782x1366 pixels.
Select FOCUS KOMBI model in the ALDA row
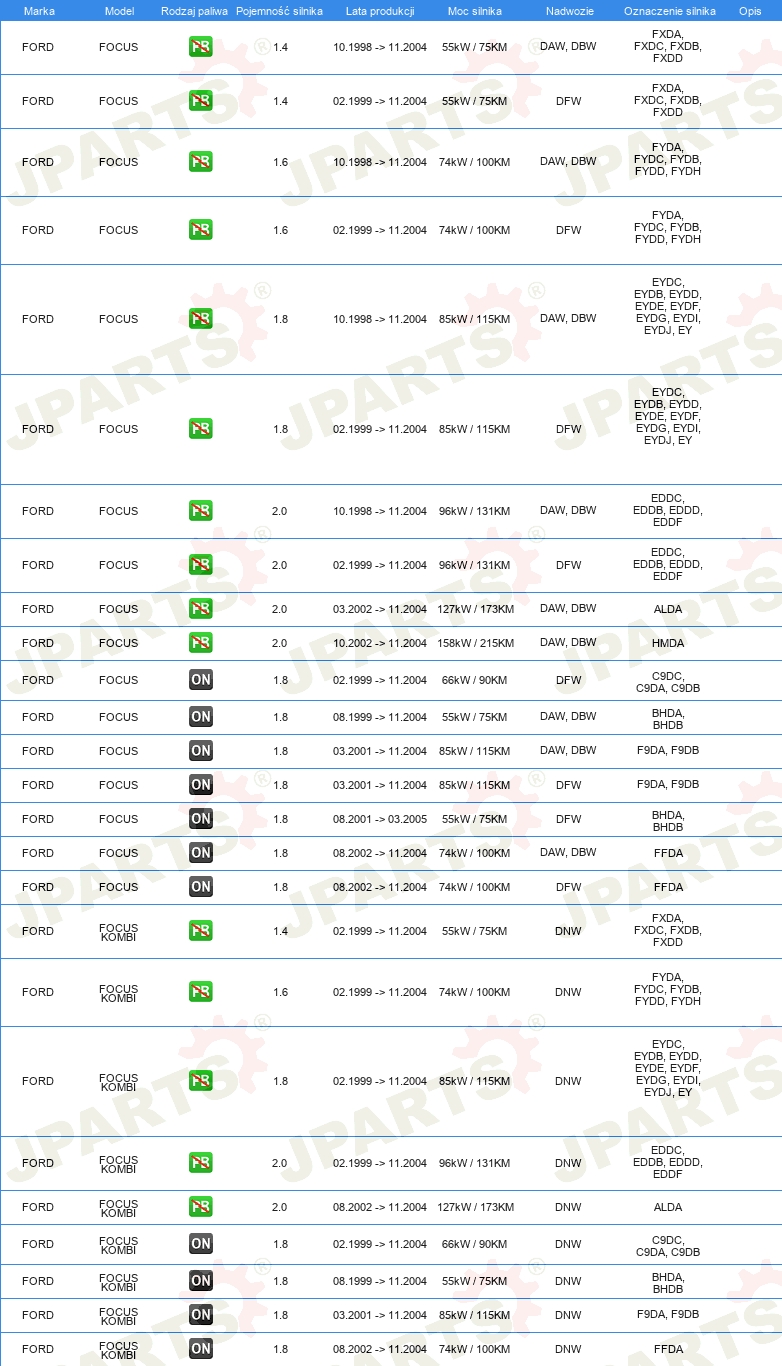pyautogui.click(x=119, y=1208)
